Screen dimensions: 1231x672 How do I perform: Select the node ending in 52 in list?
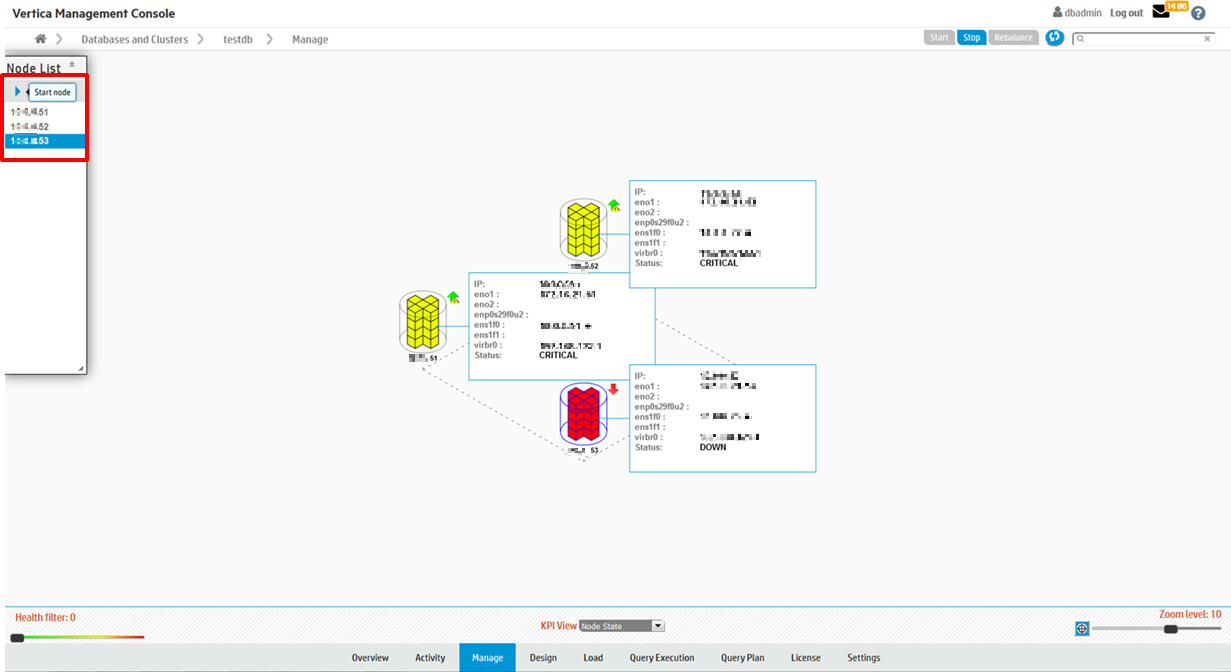click(30, 127)
